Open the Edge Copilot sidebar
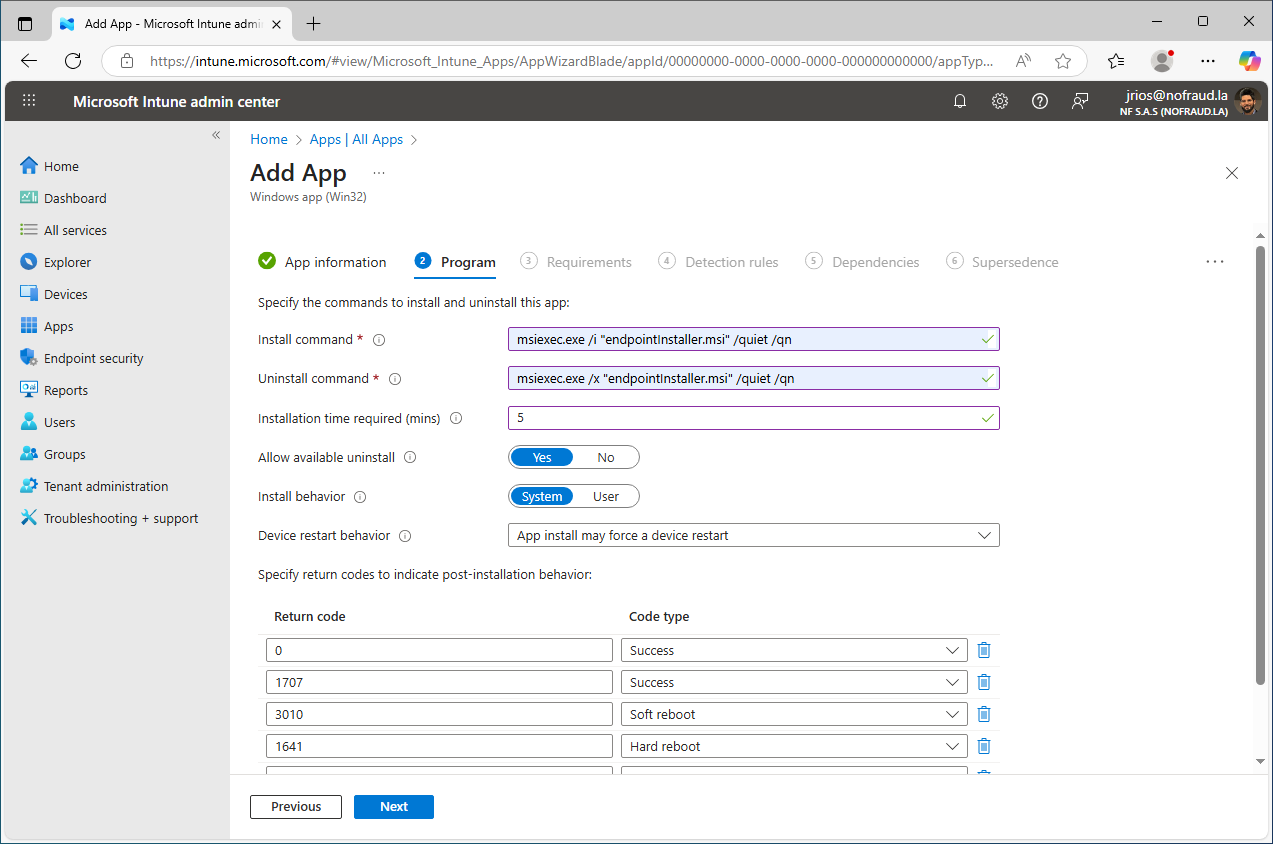 [x=1249, y=61]
